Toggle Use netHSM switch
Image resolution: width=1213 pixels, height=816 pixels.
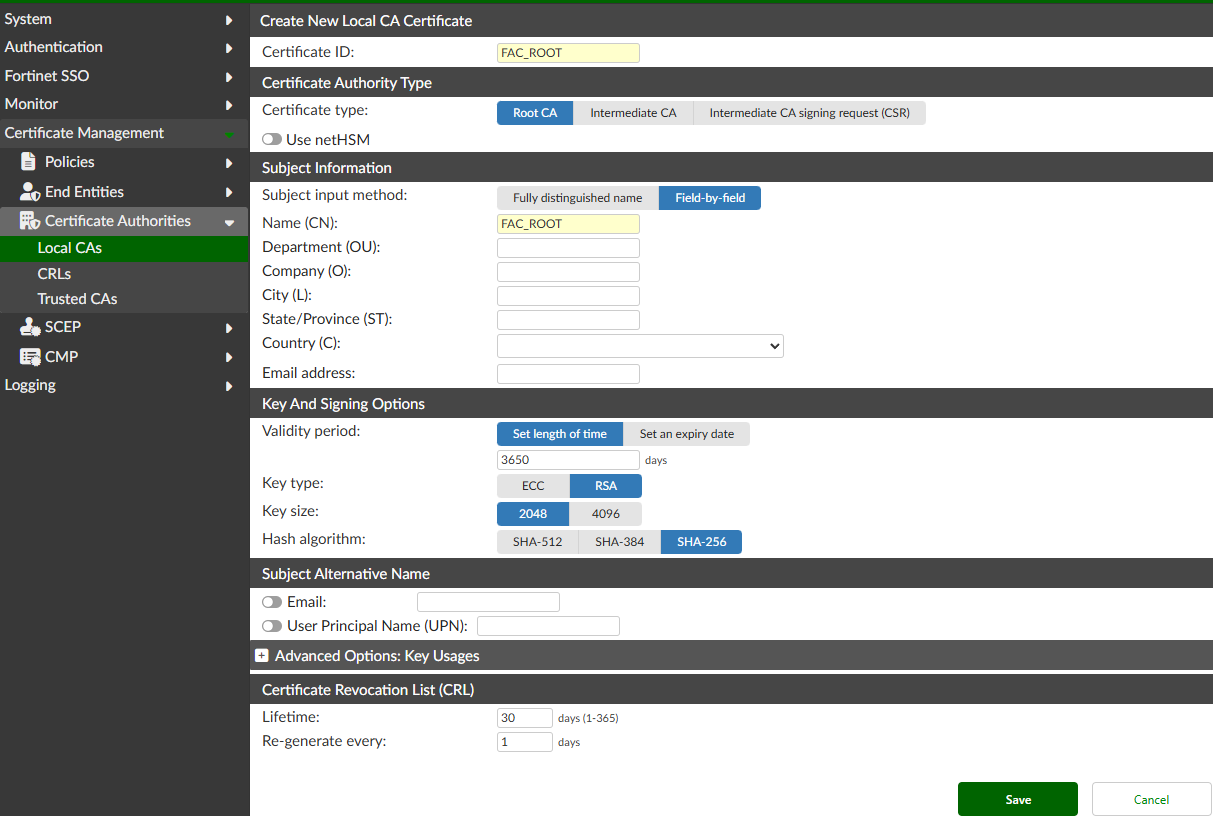(x=272, y=140)
